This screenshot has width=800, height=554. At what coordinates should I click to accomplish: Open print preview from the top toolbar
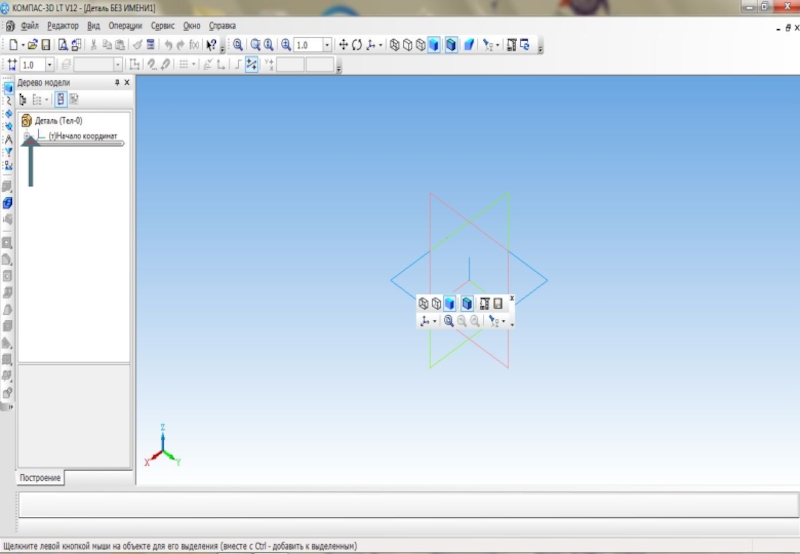(x=62, y=45)
